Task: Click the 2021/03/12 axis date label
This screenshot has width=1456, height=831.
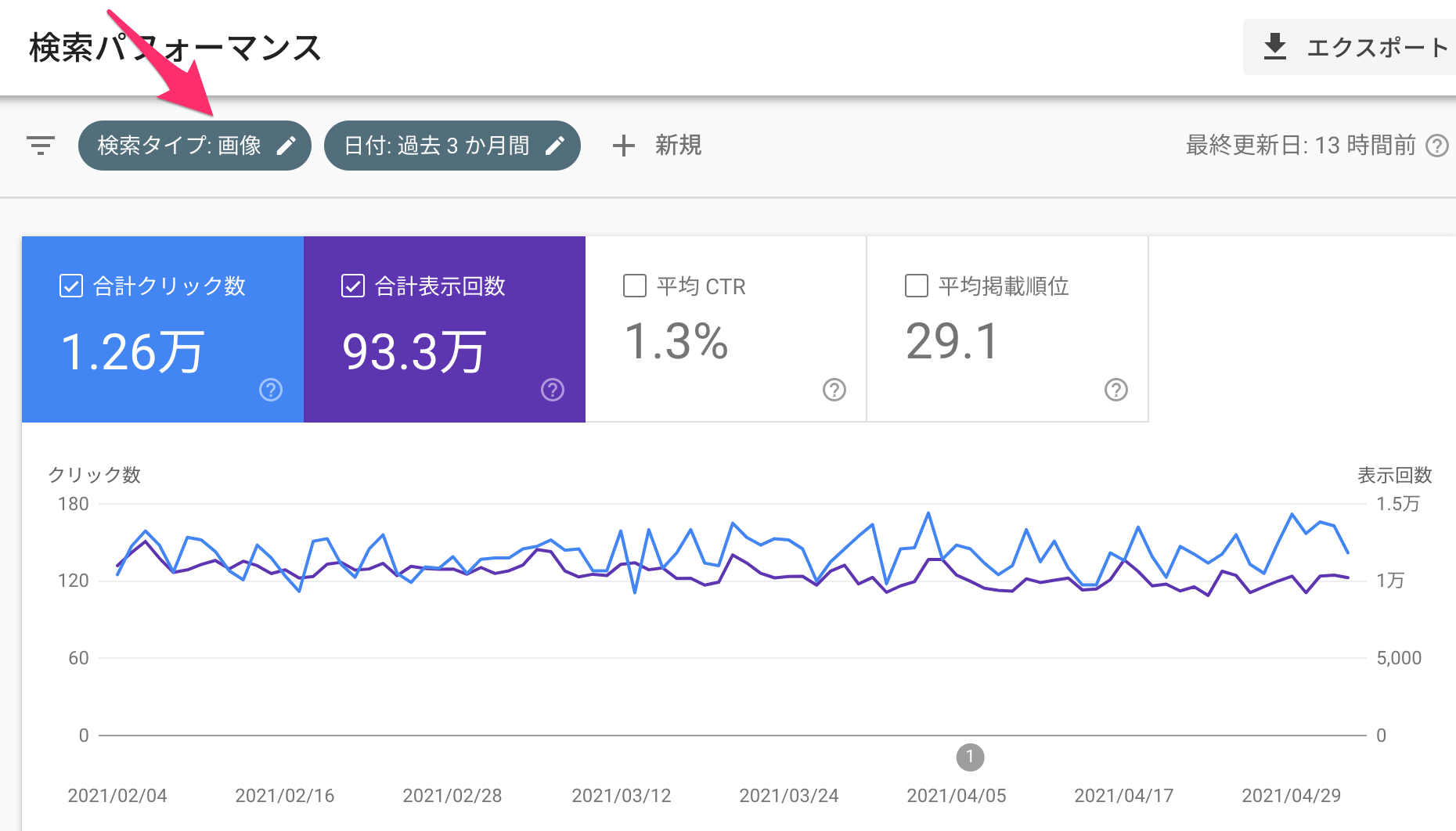Action: (622, 796)
